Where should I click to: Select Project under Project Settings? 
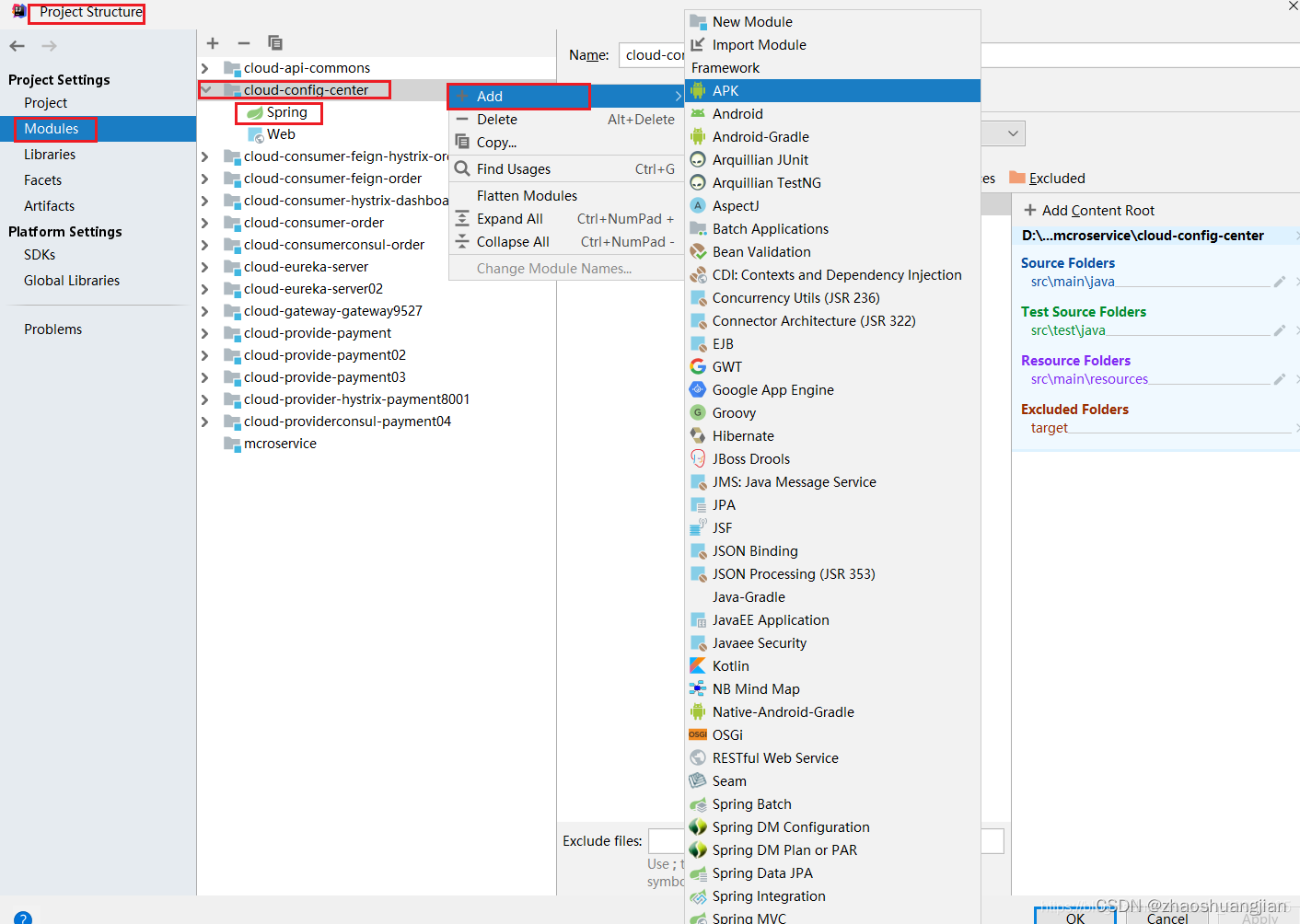pos(46,103)
